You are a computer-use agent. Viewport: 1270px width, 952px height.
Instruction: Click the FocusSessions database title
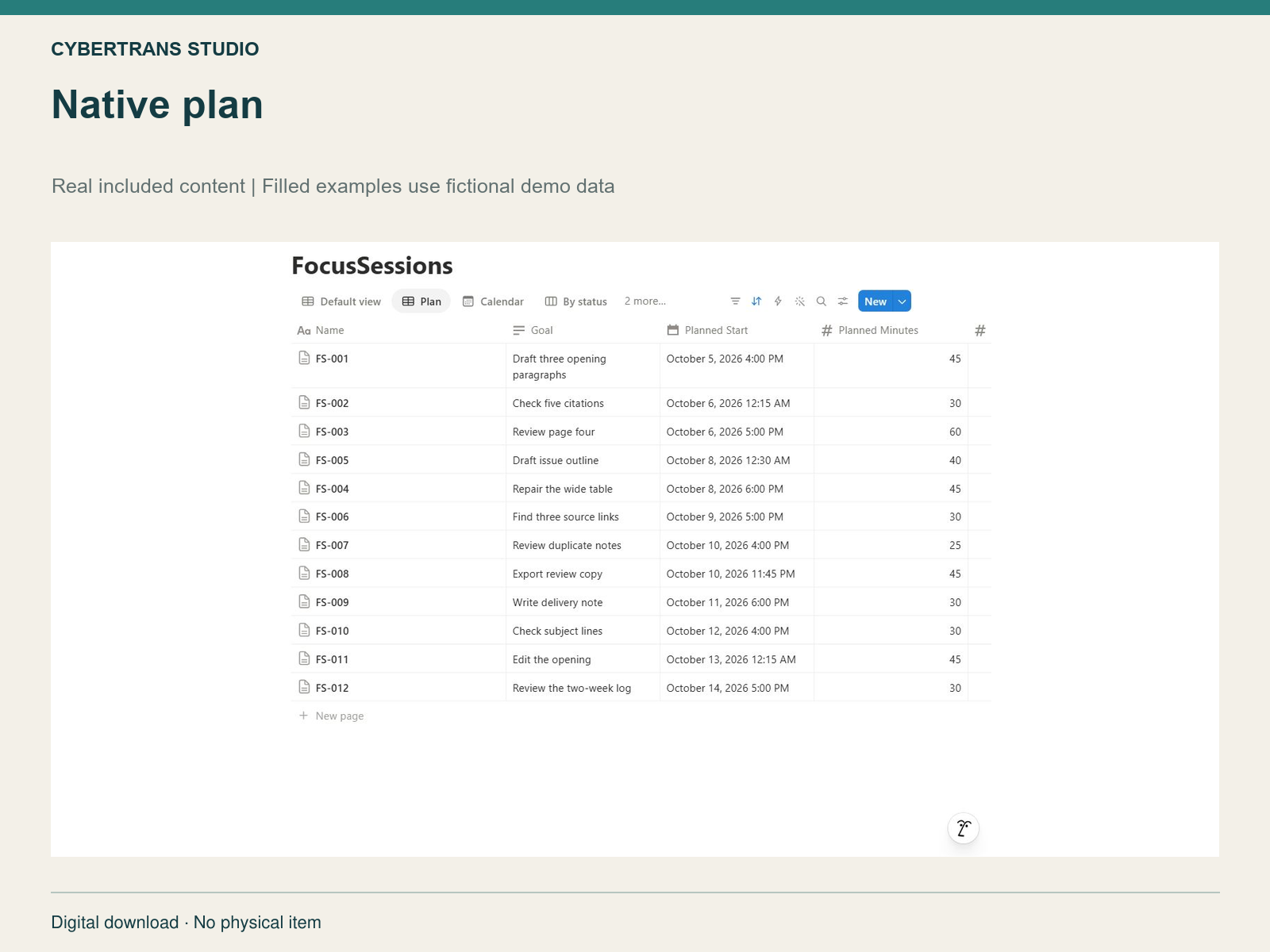(372, 266)
